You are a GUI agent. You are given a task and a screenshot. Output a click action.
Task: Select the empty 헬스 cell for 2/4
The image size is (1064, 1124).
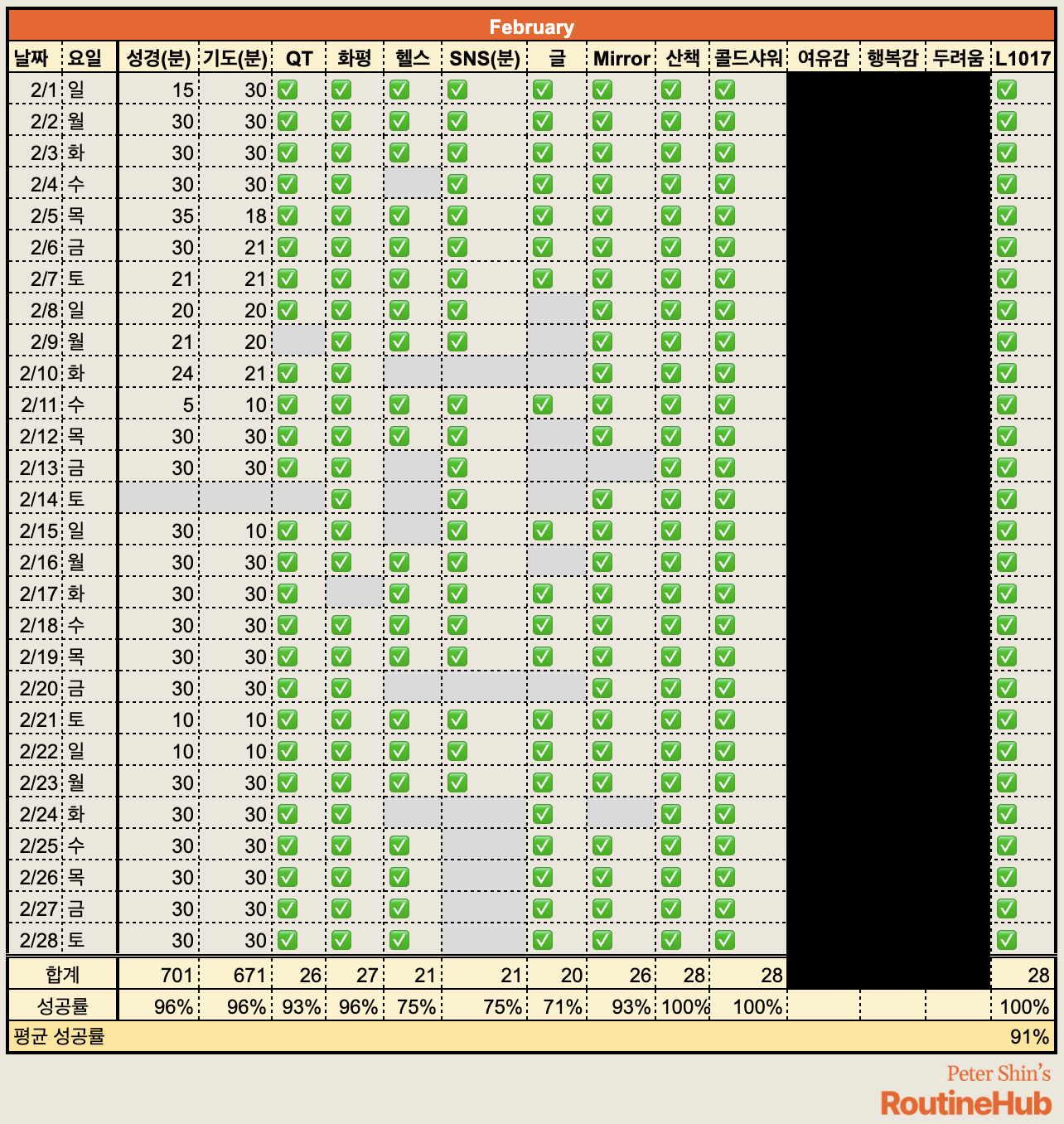(x=413, y=184)
